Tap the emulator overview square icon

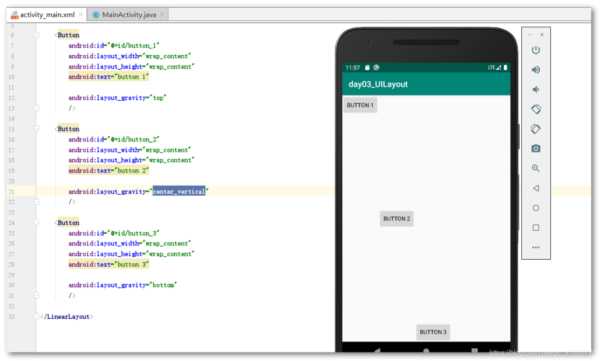click(x=536, y=228)
